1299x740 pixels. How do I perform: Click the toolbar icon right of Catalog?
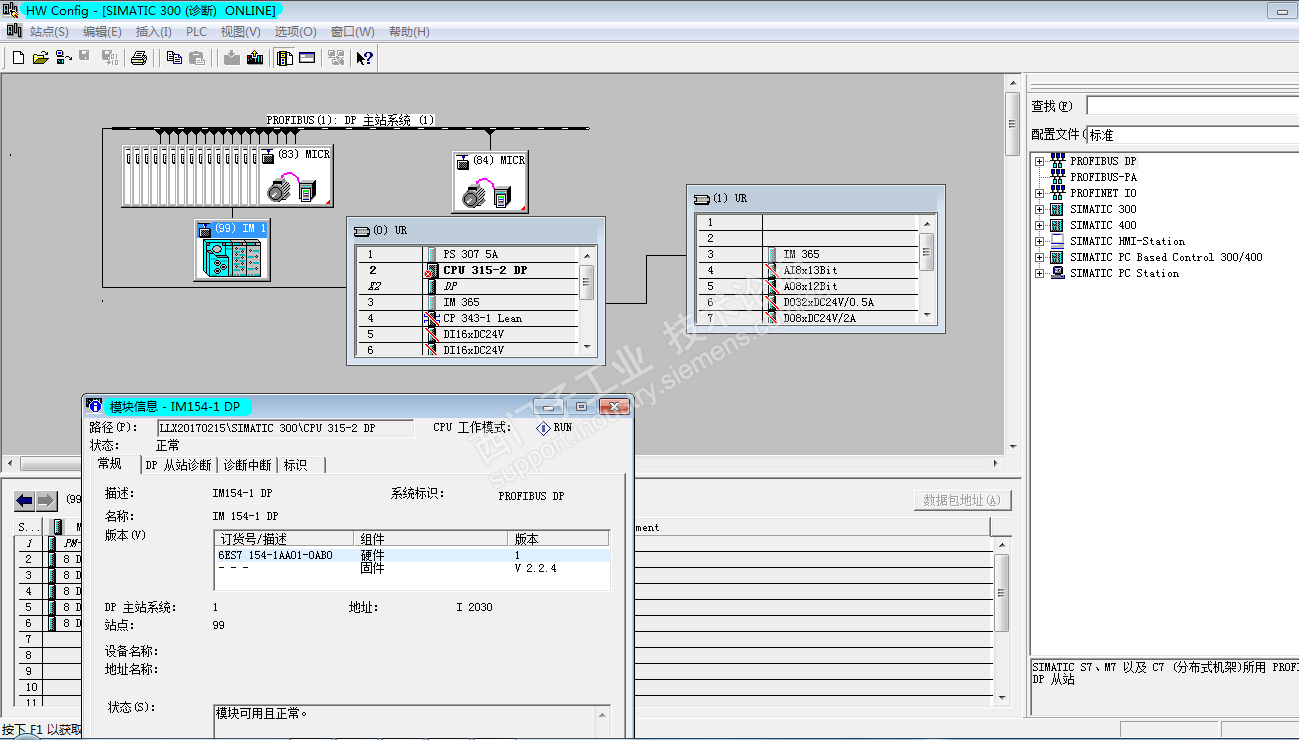pos(308,58)
